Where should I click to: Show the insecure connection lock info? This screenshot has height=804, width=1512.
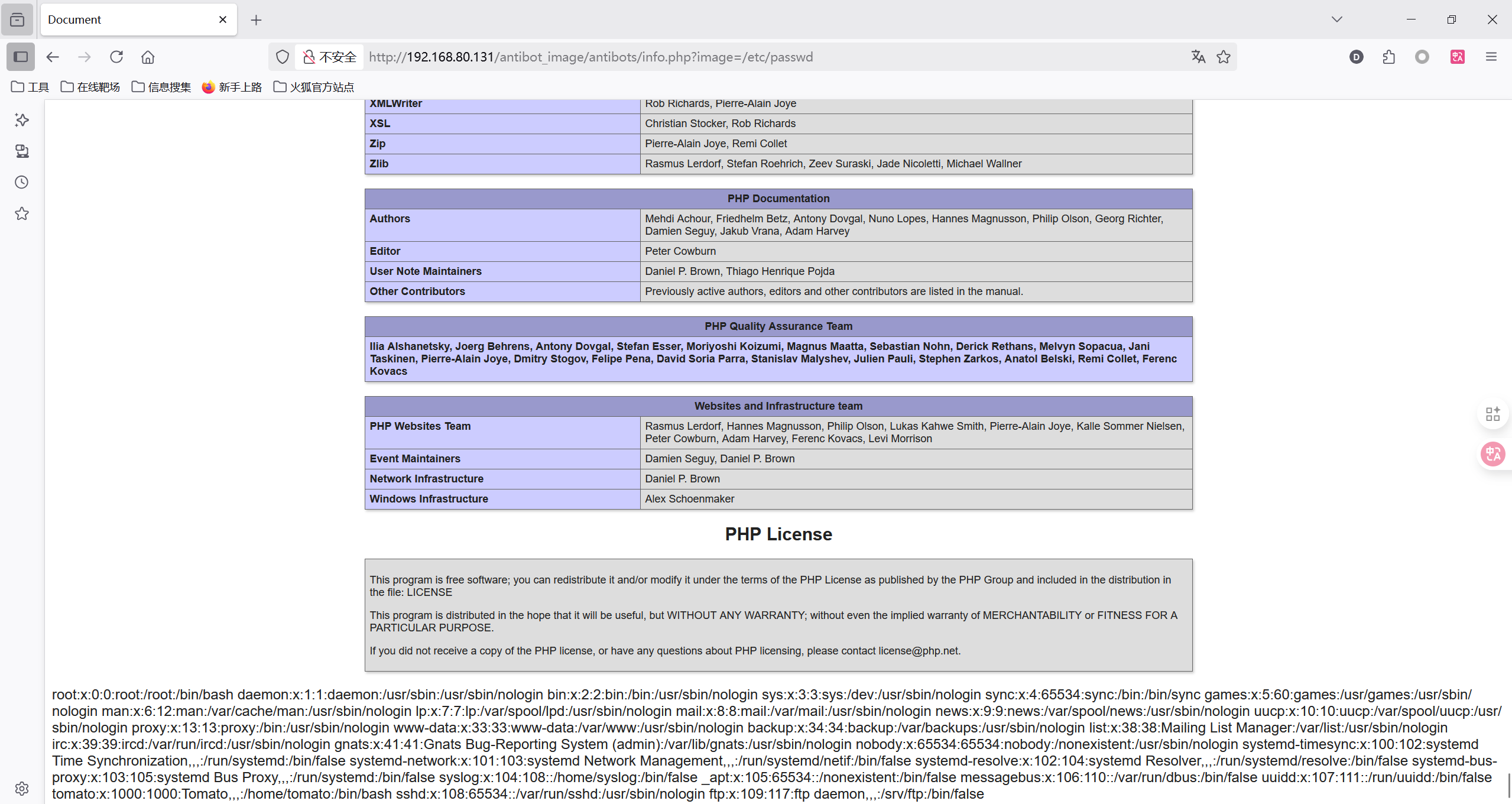click(330, 57)
